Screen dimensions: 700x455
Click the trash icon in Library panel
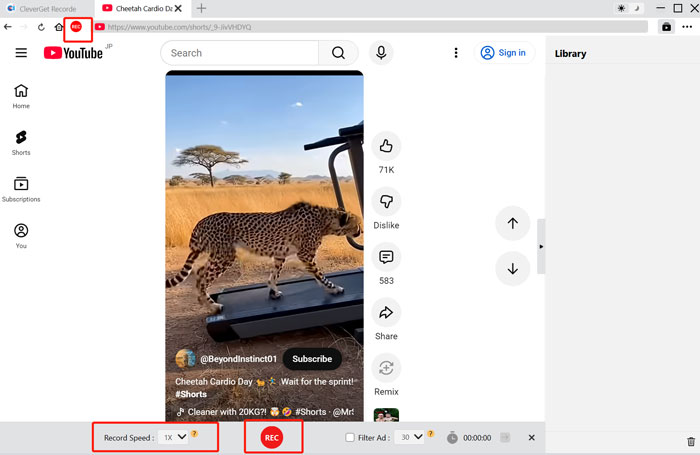[691, 442]
